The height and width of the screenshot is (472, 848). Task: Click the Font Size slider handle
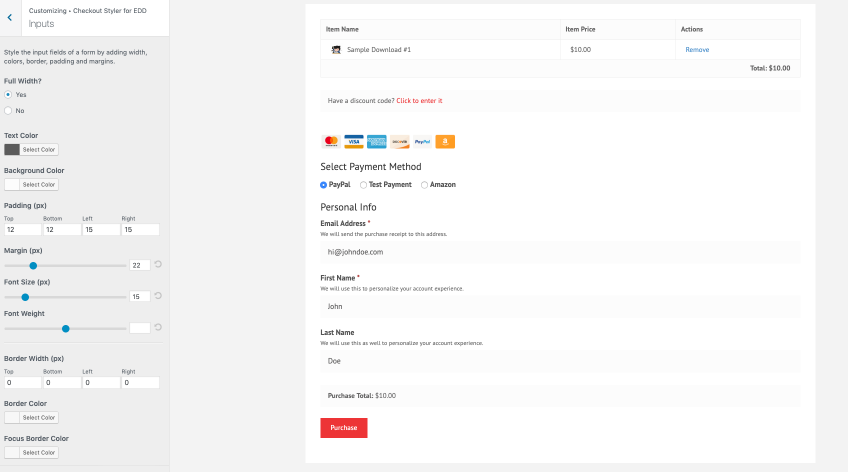coord(25,297)
